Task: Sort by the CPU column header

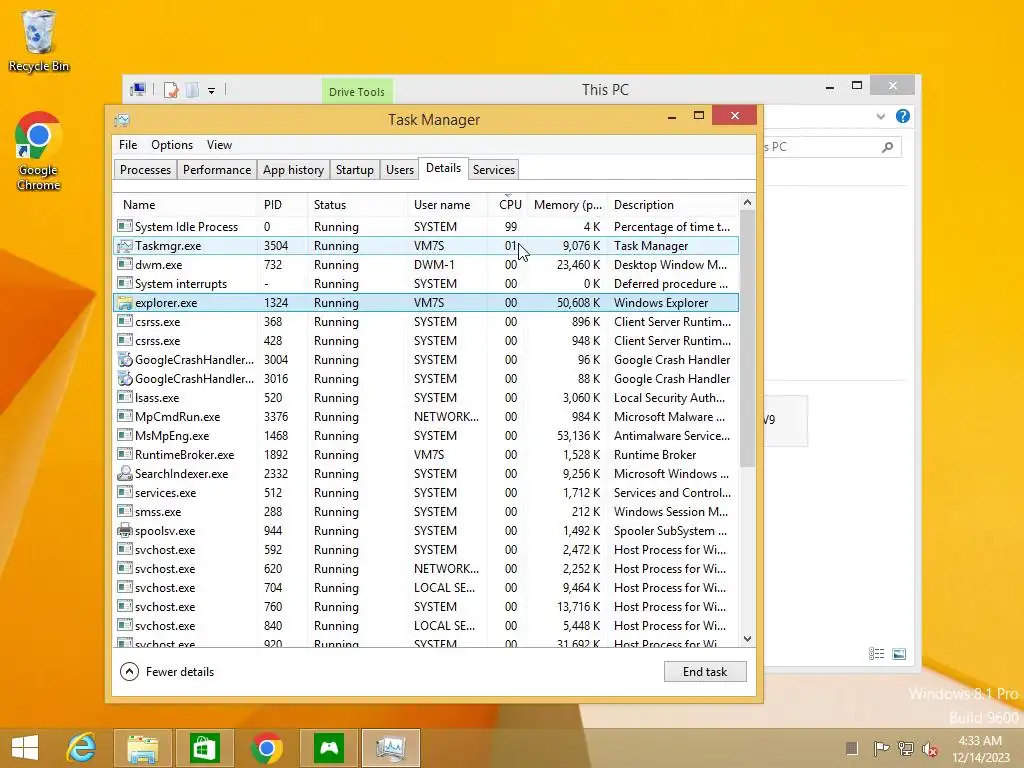Action: (x=508, y=205)
